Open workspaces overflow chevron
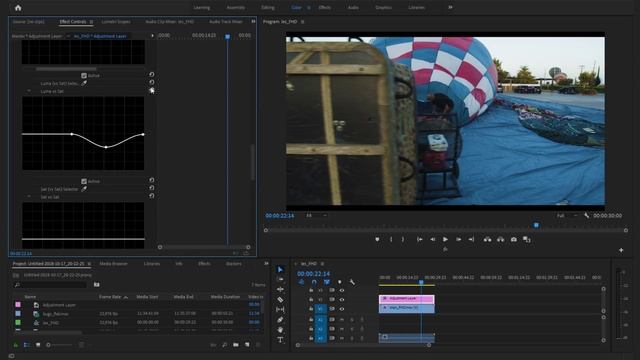Screen dimensions: 640x360 point(450,7)
